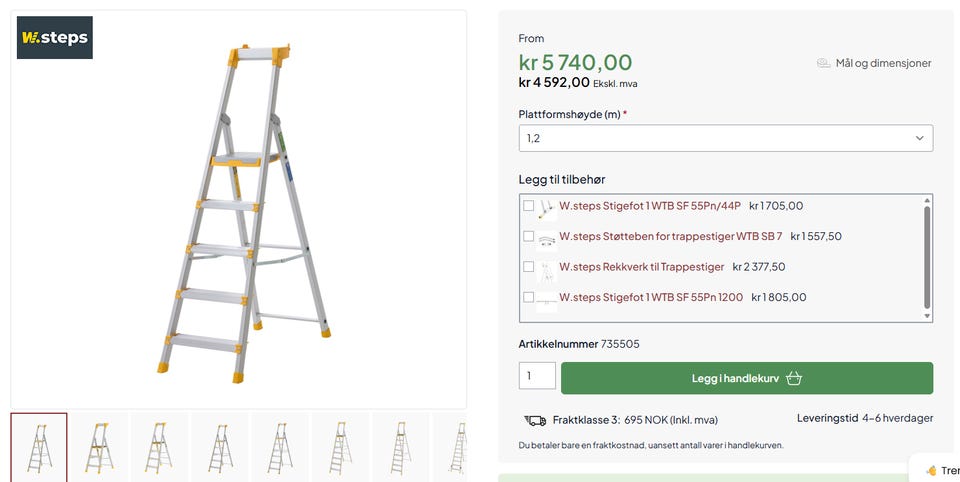The width and height of the screenshot is (960, 482).
Task: Click the W.steps brand logo
Action: coord(54,37)
